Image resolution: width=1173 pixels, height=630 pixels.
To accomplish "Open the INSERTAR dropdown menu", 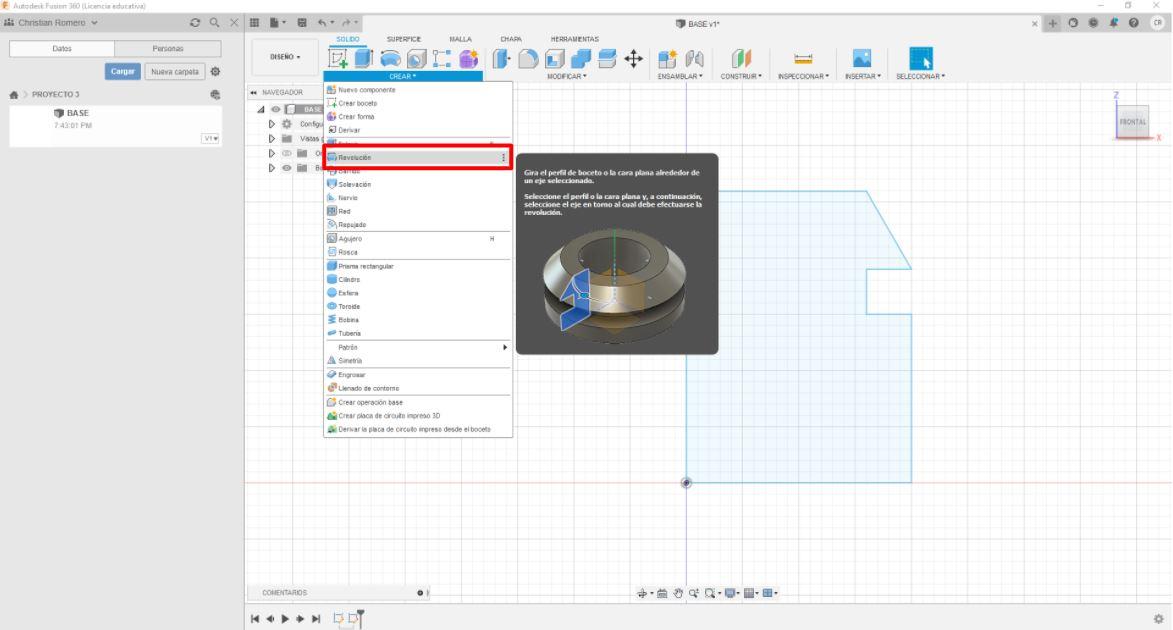I will (863, 76).
